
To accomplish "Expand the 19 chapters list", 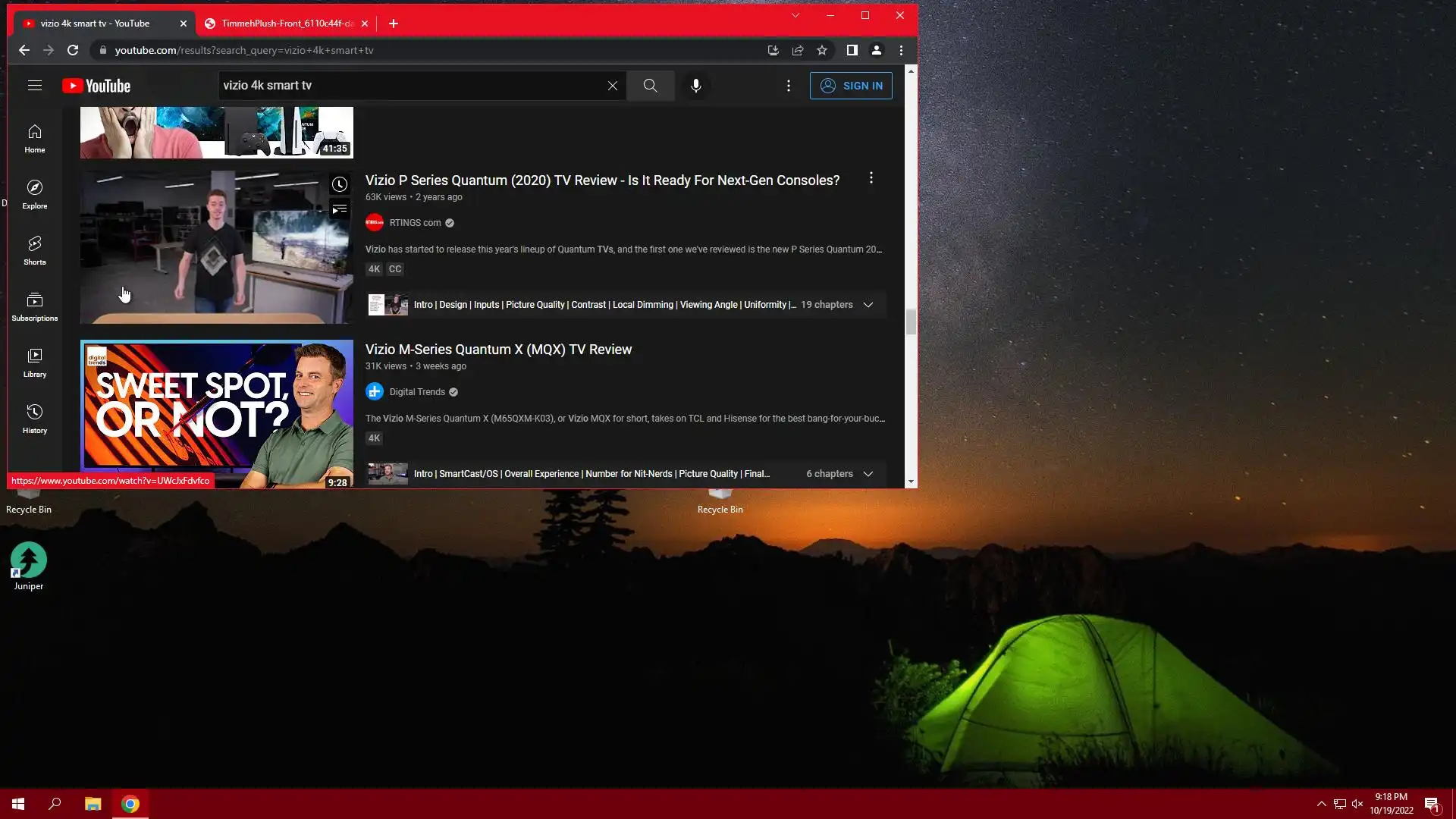I will [868, 305].
